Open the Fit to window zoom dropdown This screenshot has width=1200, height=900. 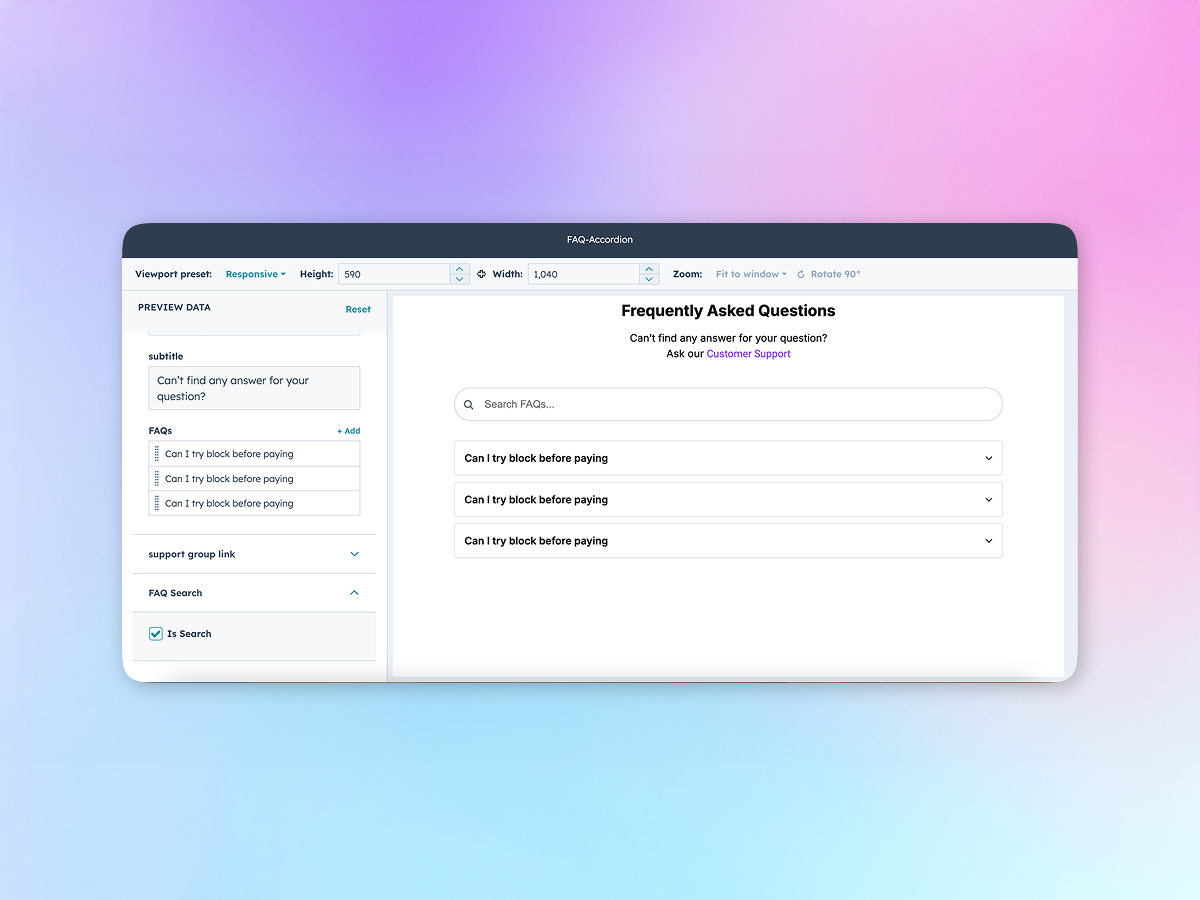(x=749, y=273)
